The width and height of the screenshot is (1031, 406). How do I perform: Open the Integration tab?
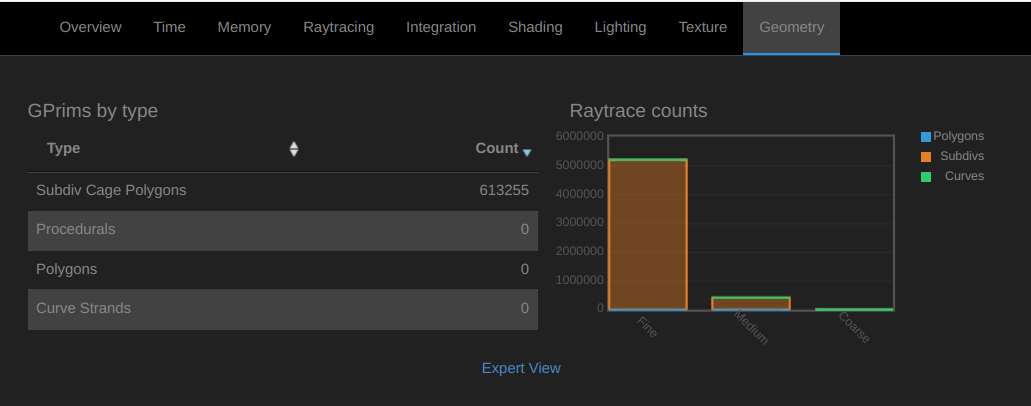pyautogui.click(x=441, y=28)
